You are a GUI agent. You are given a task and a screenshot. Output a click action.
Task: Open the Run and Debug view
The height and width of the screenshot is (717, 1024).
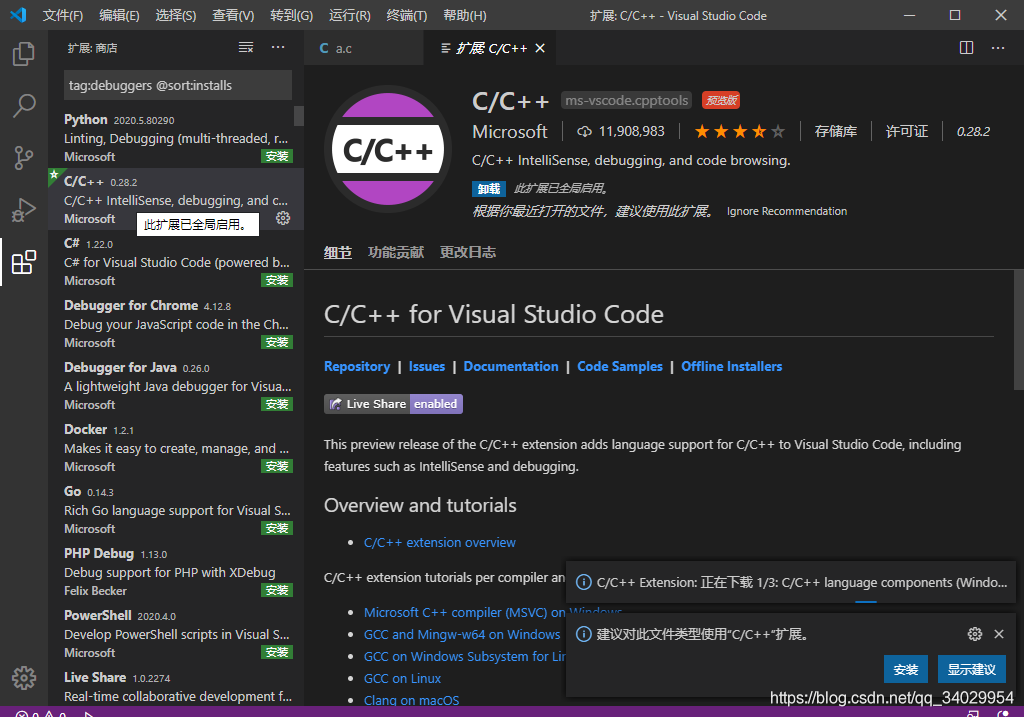click(x=24, y=210)
